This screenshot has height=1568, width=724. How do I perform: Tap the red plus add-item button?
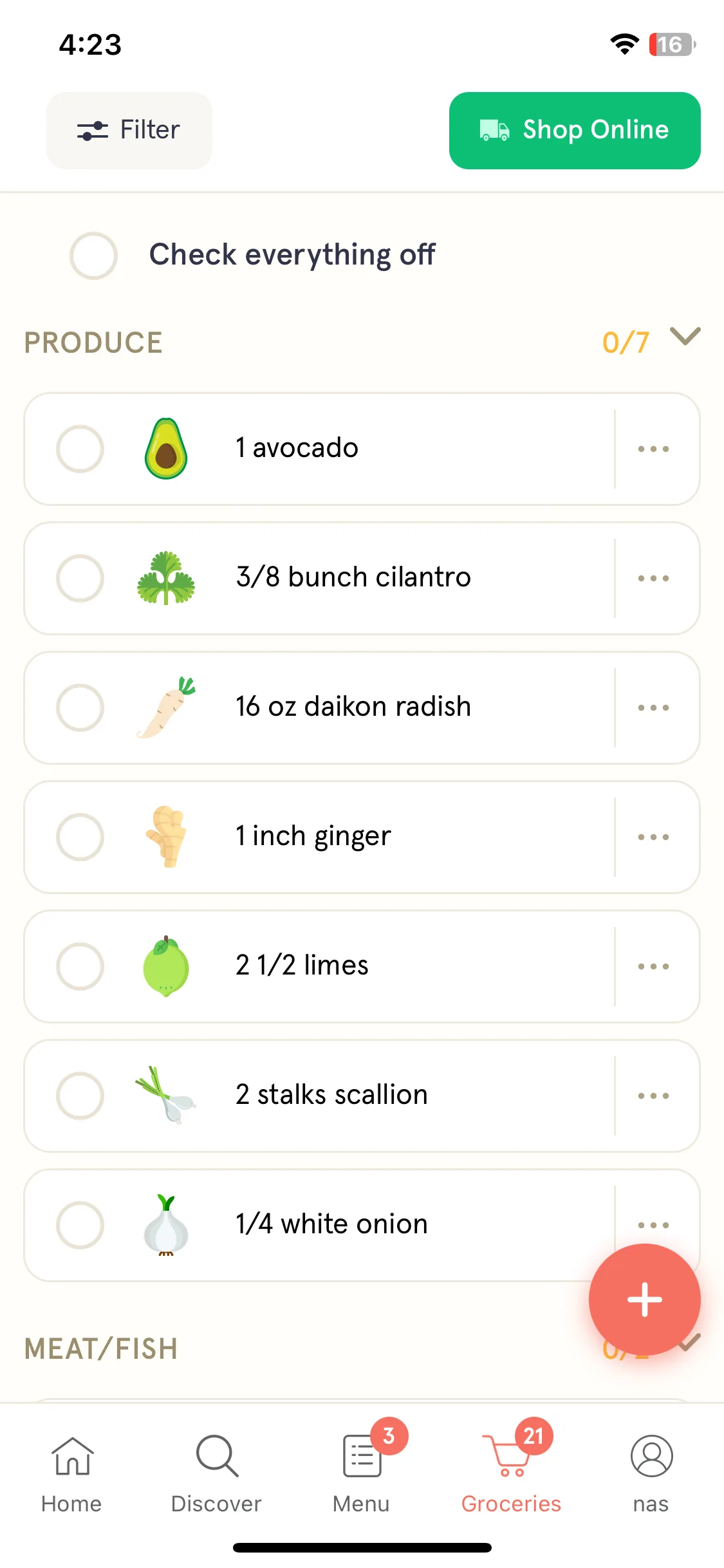pos(644,1300)
